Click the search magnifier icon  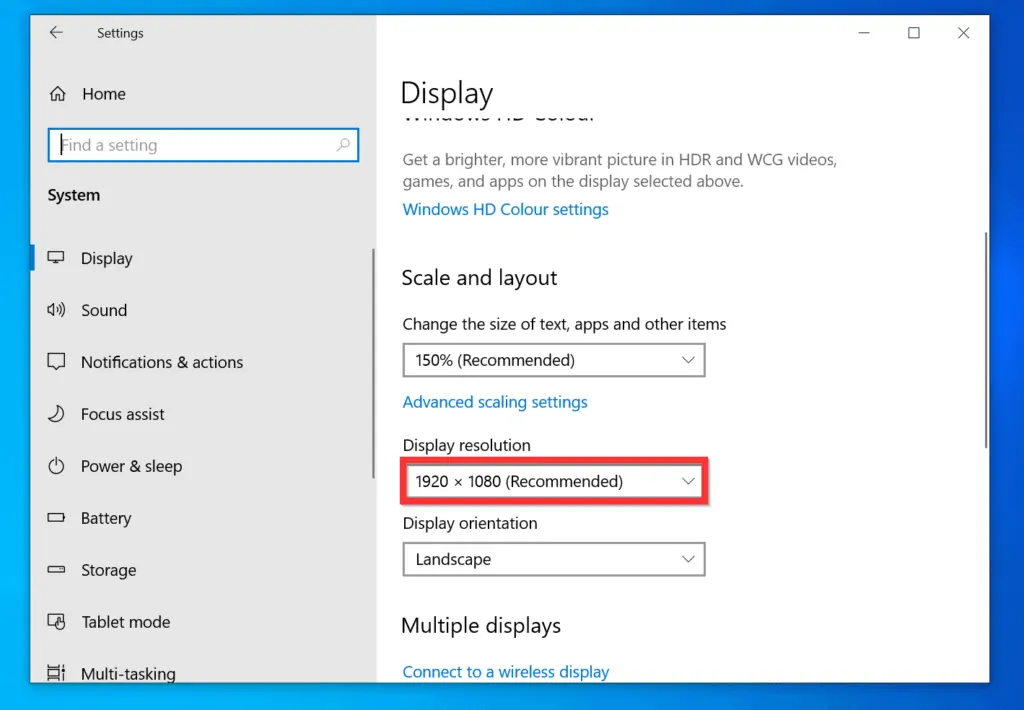(x=343, y=145)
